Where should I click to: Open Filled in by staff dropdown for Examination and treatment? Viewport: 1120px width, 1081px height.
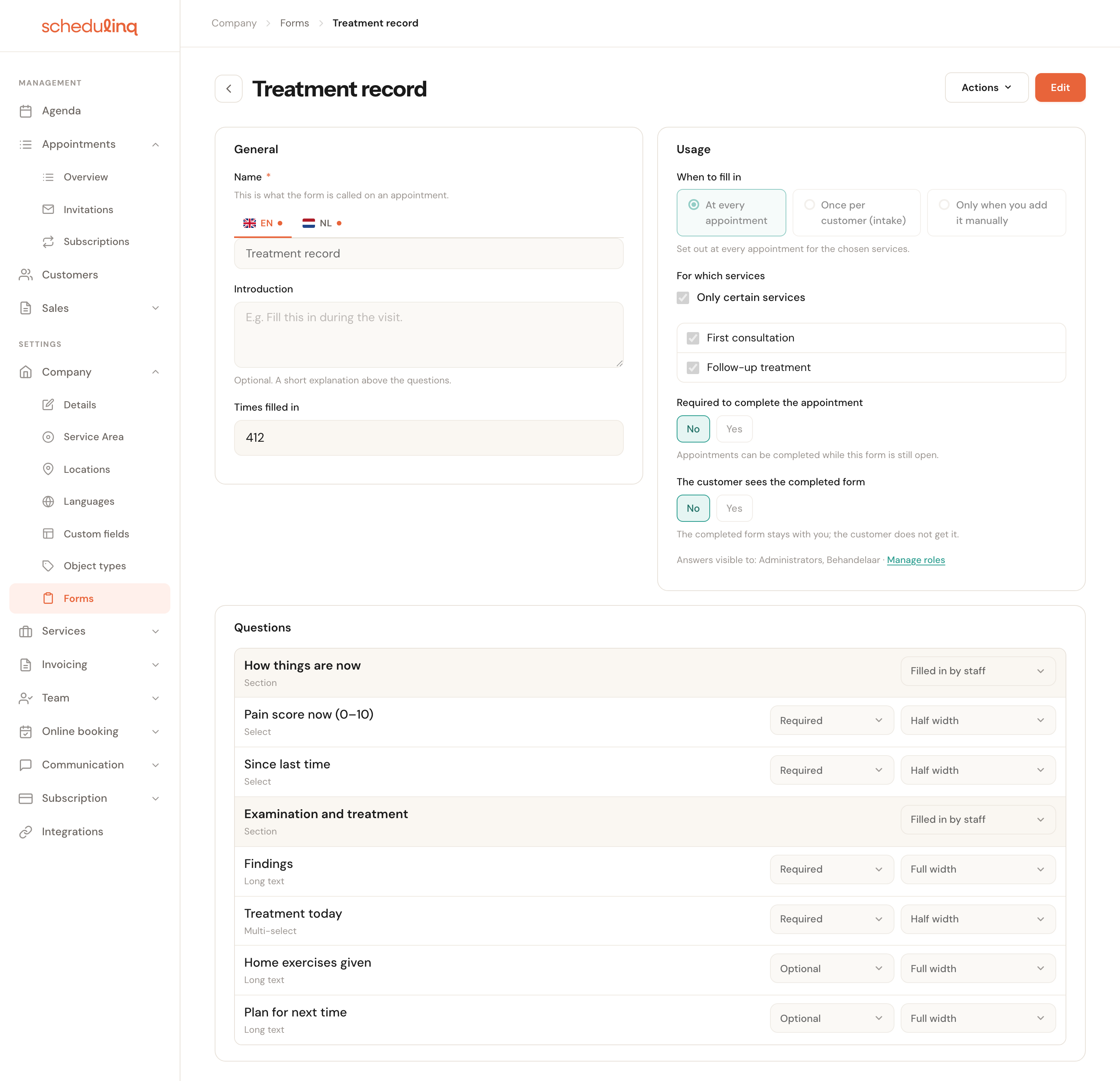tap(978, 819)
